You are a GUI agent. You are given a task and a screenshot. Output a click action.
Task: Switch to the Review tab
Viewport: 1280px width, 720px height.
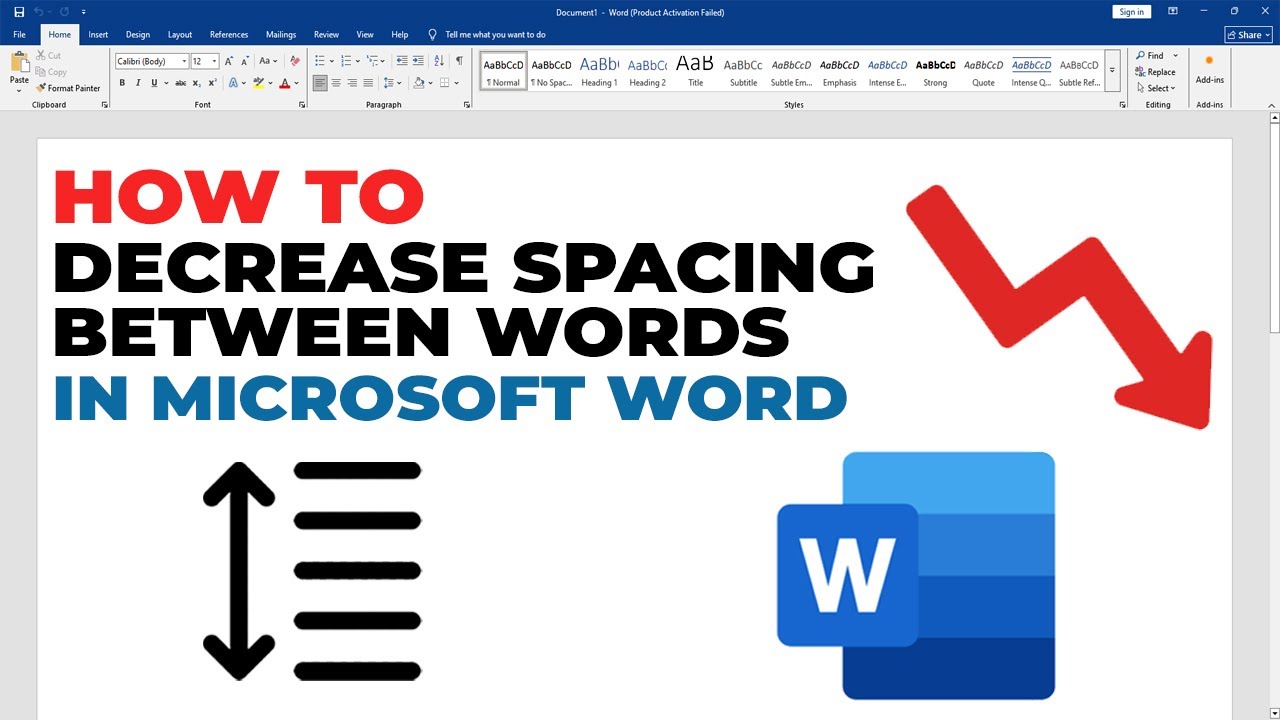326,34
